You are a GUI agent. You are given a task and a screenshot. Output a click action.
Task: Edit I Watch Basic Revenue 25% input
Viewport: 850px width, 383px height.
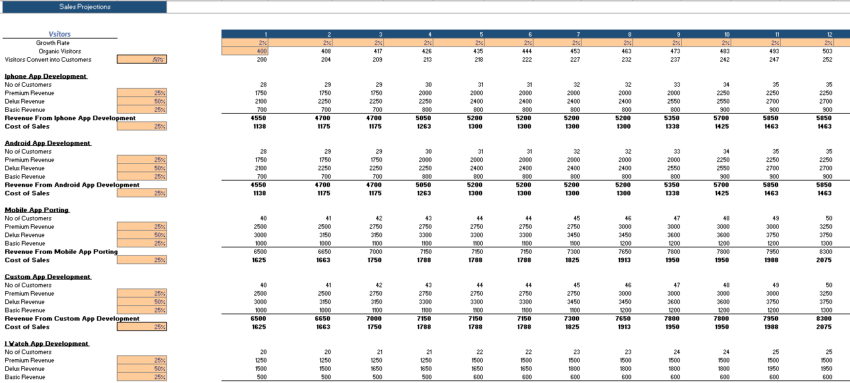tap(141, 376)
